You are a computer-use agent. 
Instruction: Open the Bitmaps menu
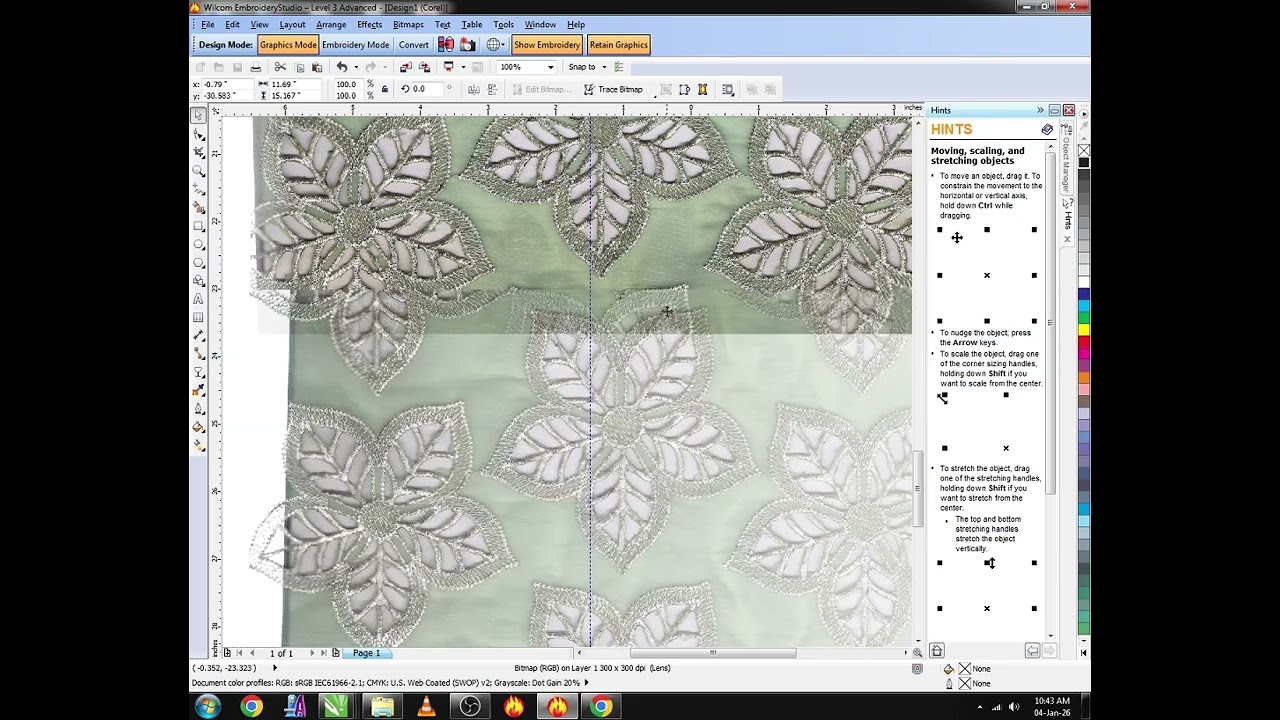(x=408, y=24)
